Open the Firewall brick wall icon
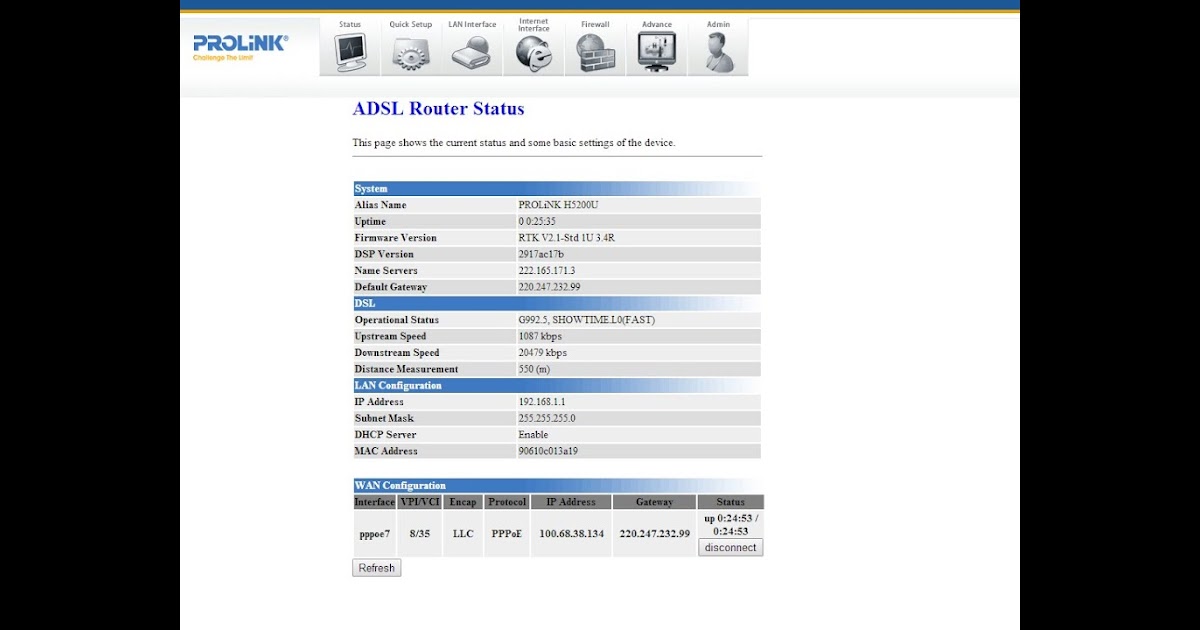The height and width of the screenshot is (630, 1200). coord(595,53)
